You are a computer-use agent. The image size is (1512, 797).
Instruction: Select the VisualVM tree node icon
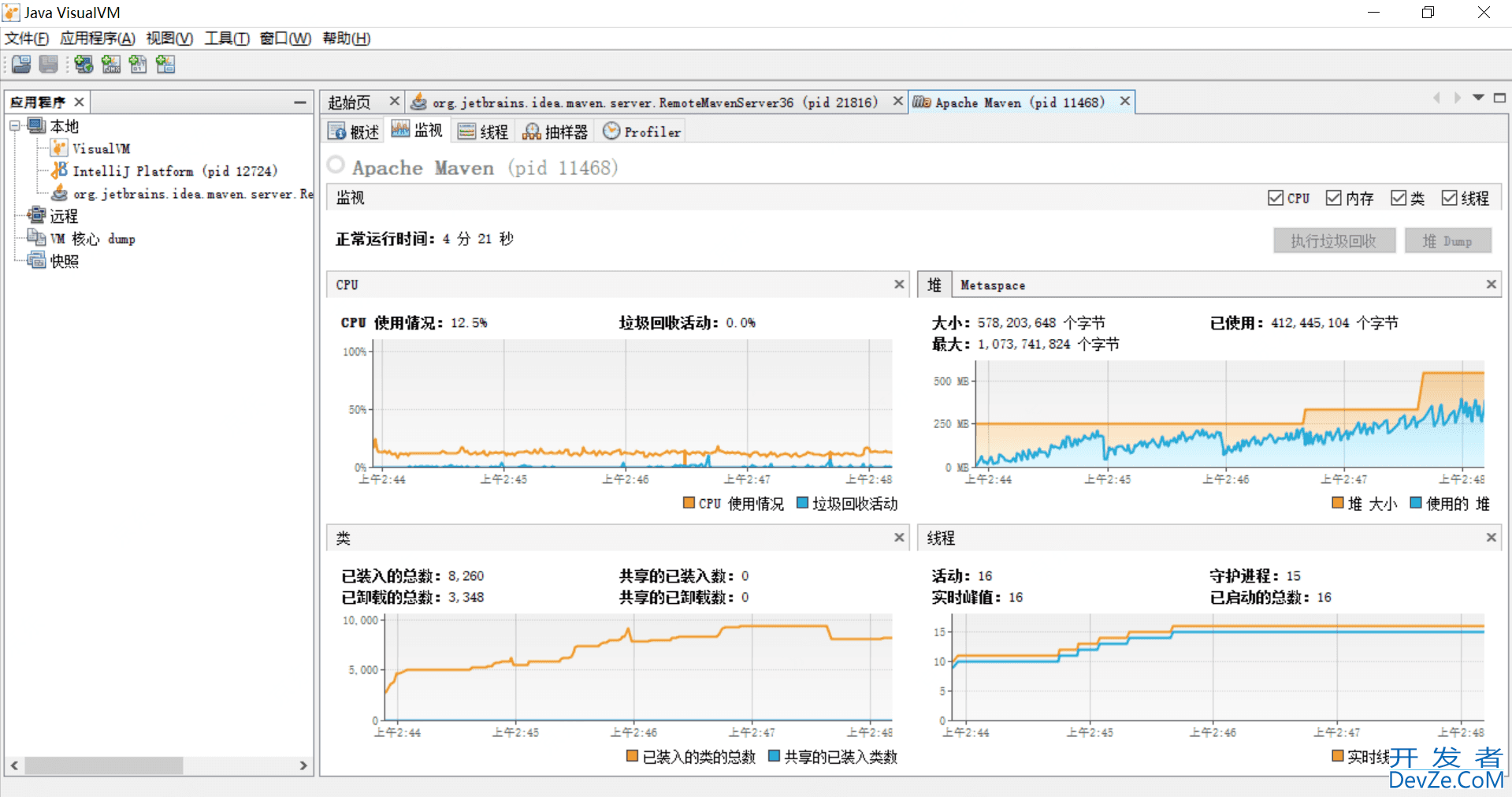coord(59,148)
